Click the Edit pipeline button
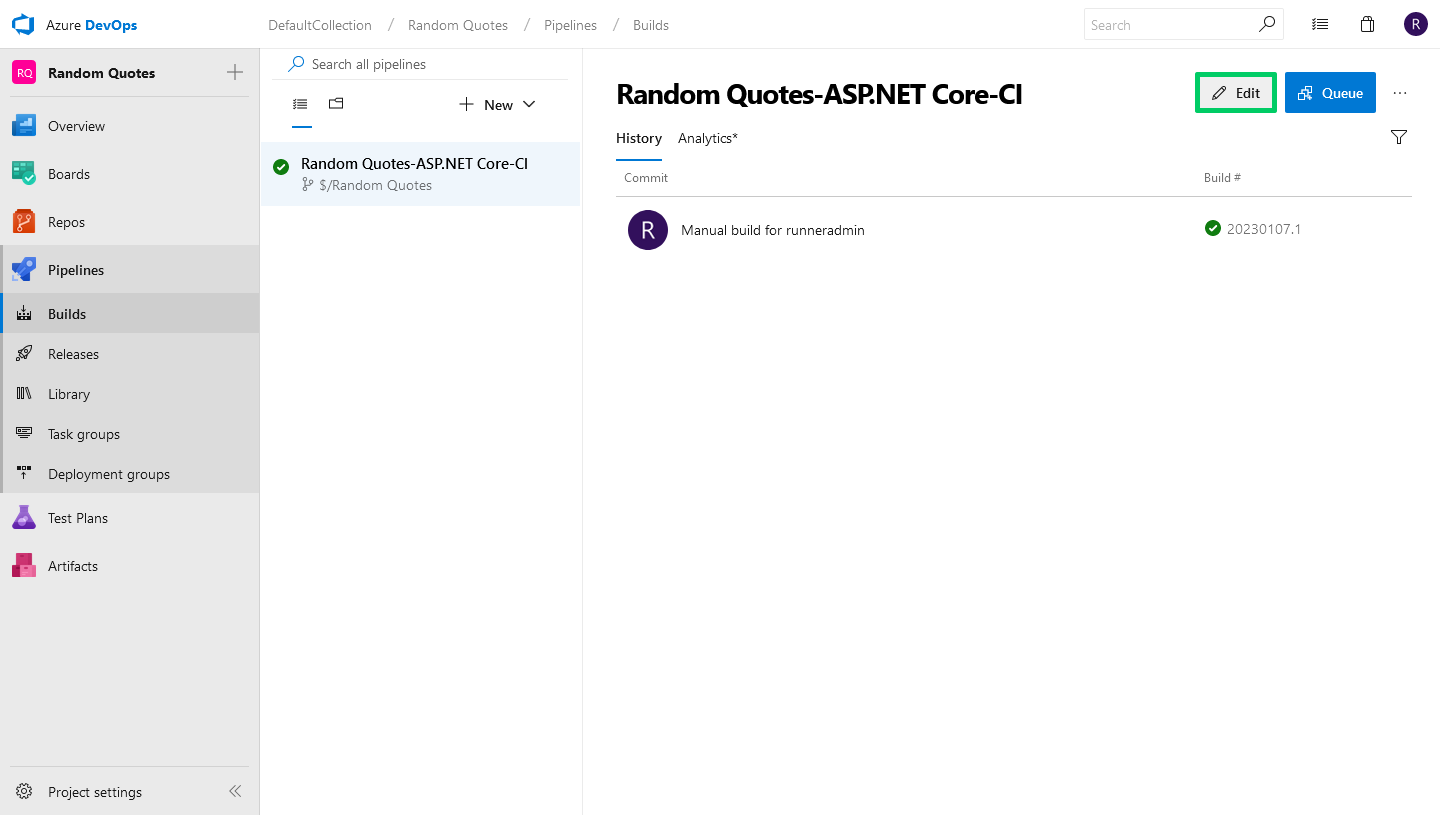Screen dimensions: 1440x815 pos(1236,93)
